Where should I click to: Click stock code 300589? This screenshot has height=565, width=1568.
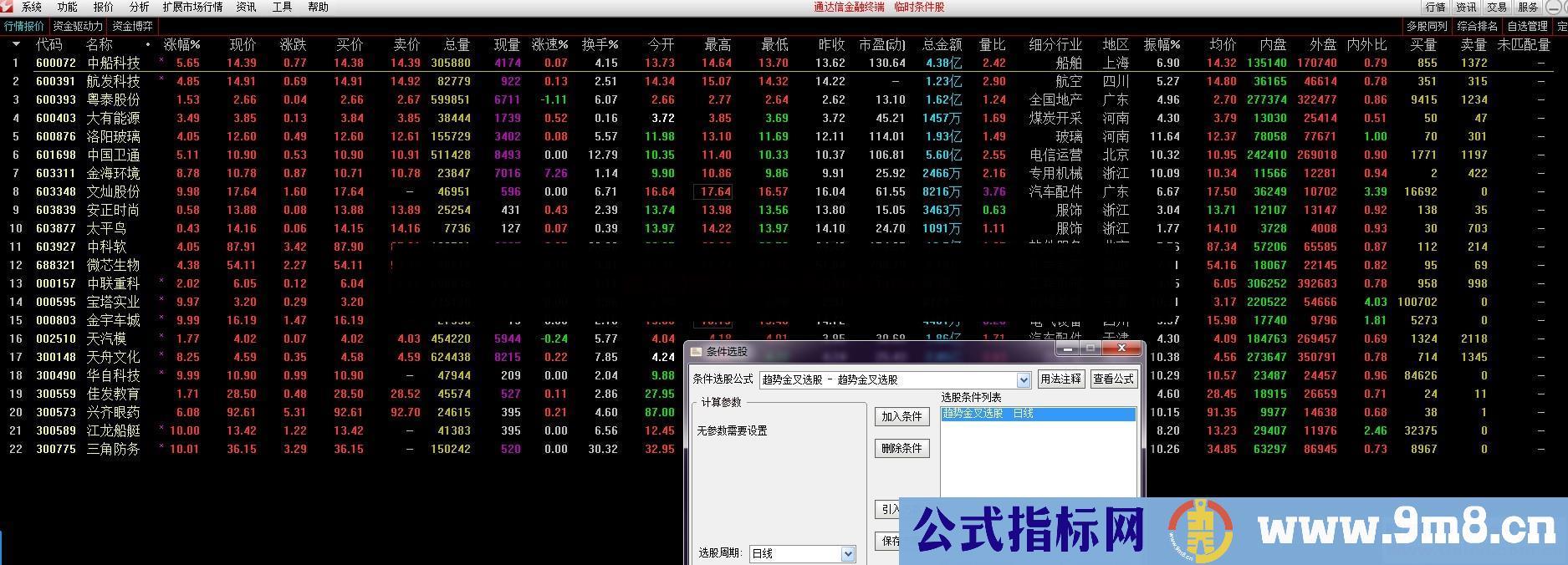(x=56, y=430)
